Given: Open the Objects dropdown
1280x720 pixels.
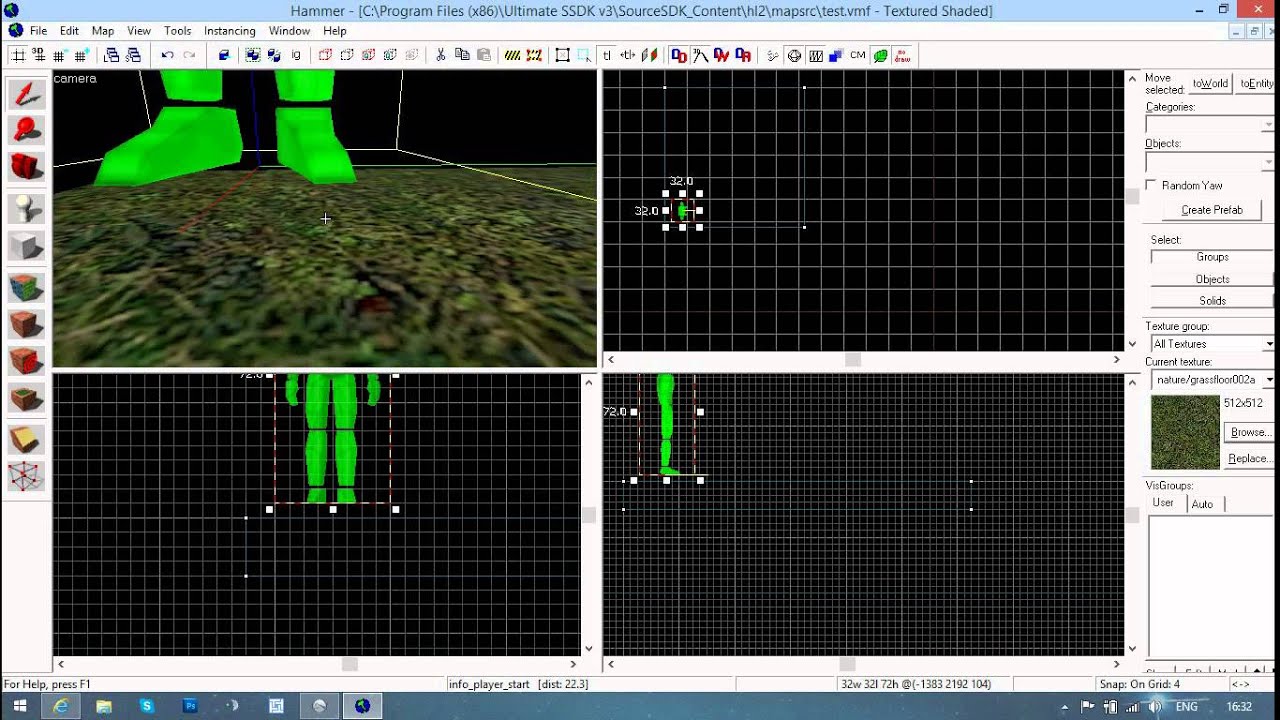Looking at the screenshot, I should (1210, 162).
